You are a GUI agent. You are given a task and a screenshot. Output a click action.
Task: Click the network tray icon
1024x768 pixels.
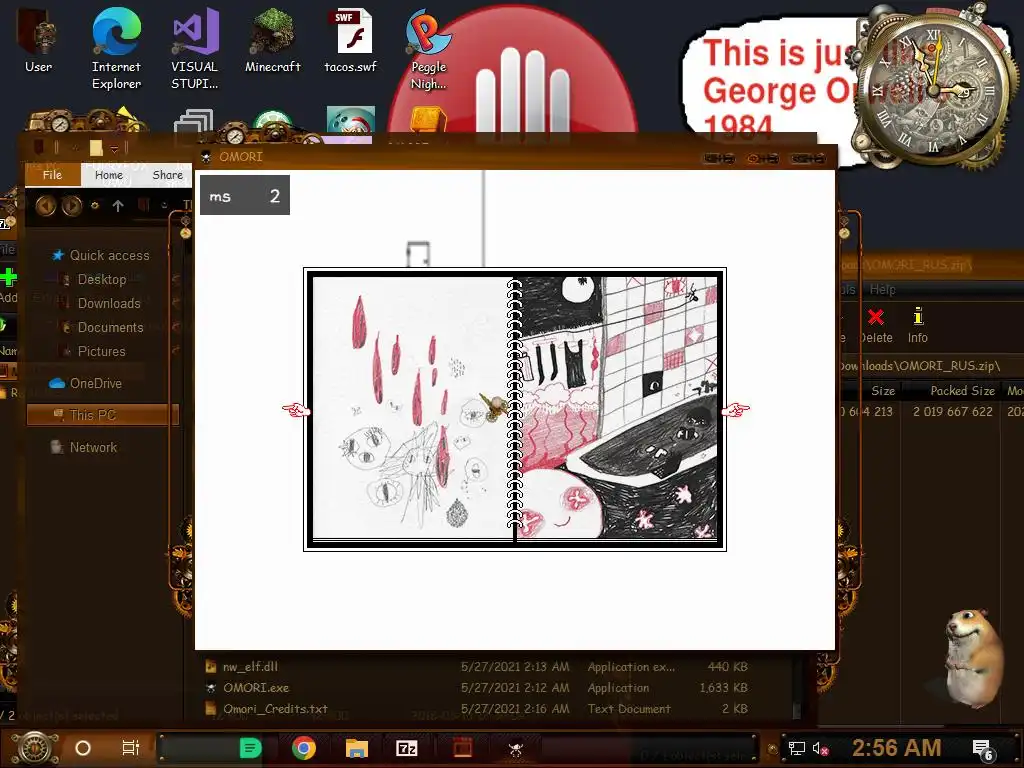[796, 748]
